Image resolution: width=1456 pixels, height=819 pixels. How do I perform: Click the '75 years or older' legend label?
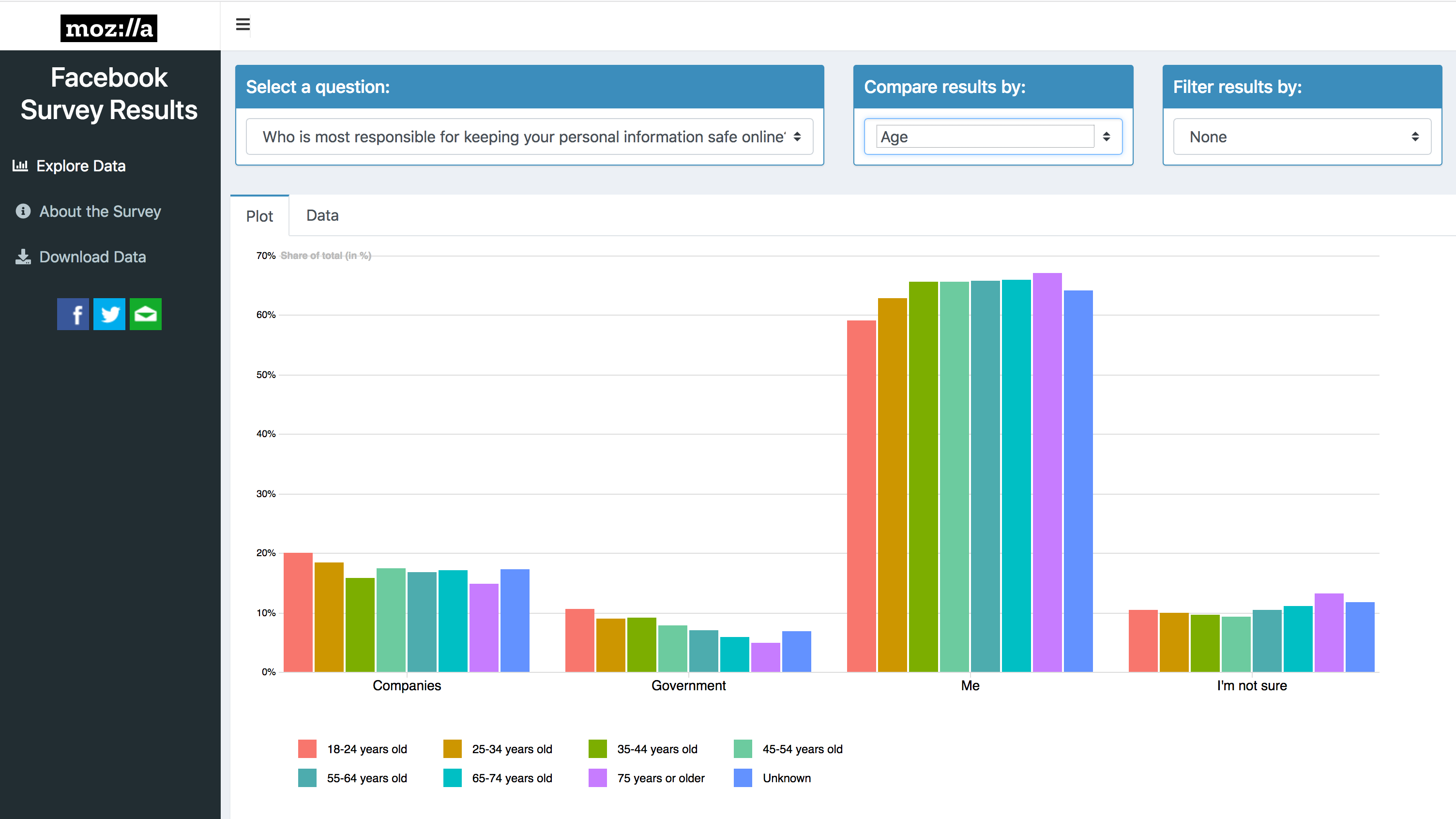[x=661, y=778]
